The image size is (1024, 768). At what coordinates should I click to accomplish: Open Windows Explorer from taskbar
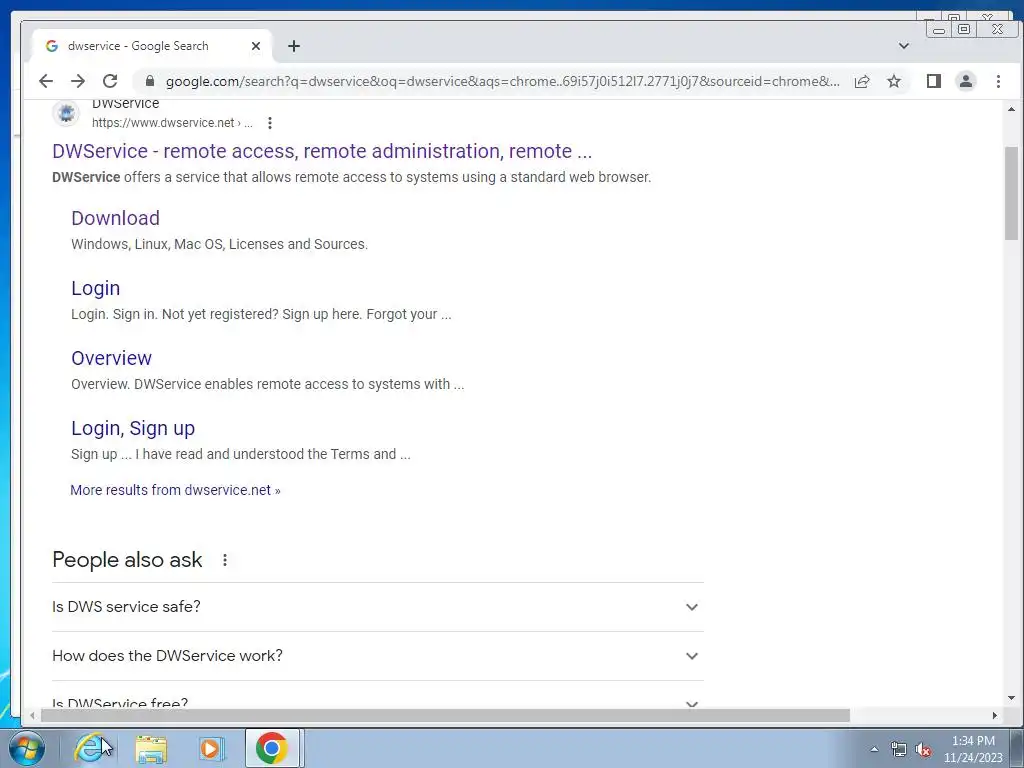point(152,748)
